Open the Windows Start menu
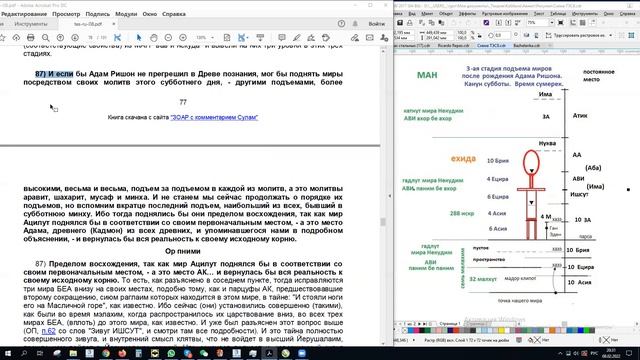The image size is (640, 360). (8, 353)
